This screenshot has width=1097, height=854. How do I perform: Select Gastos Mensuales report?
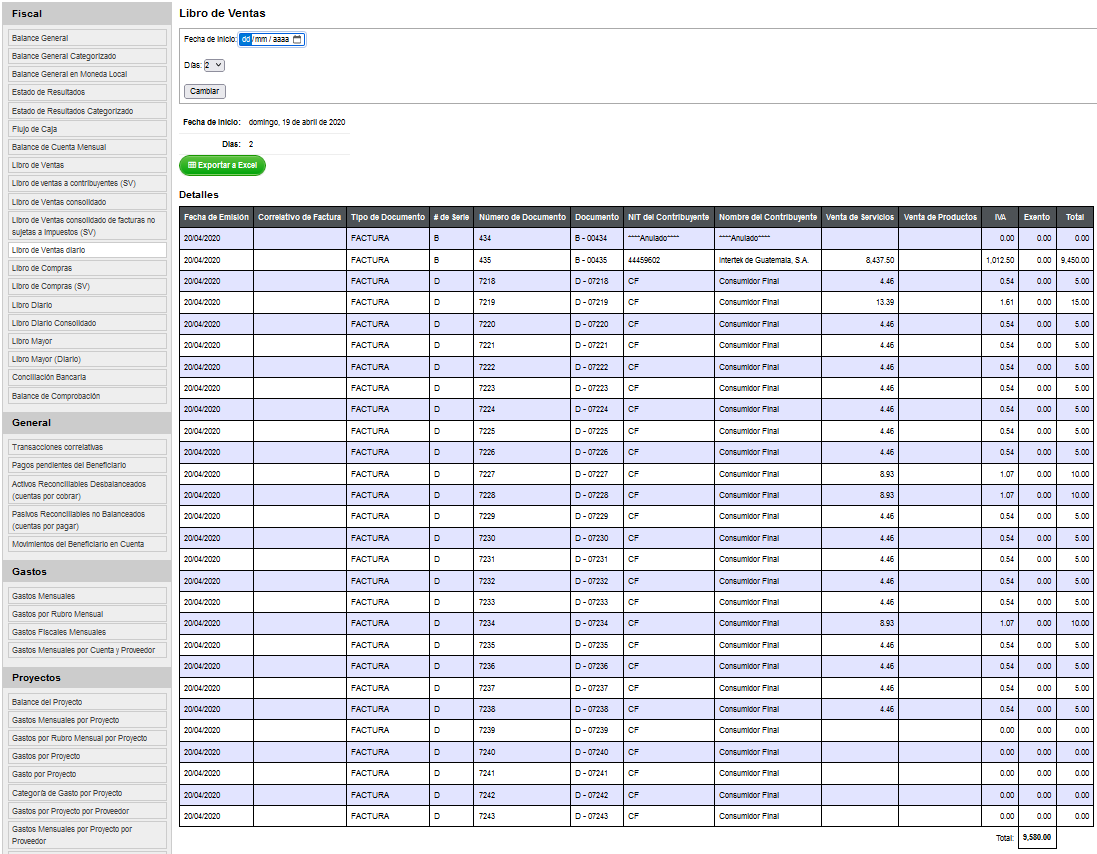[87, 596]
